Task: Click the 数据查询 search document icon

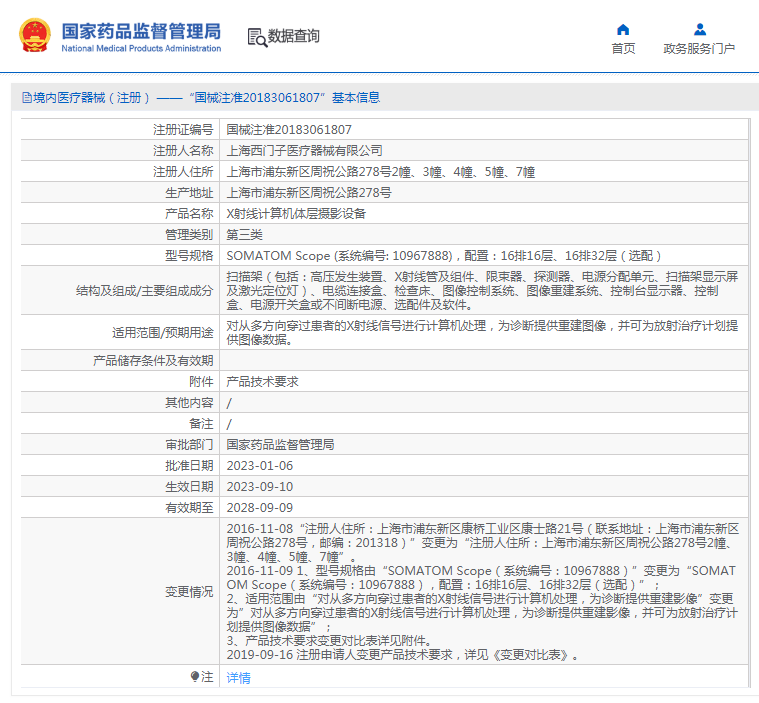Action: [257, 37]
